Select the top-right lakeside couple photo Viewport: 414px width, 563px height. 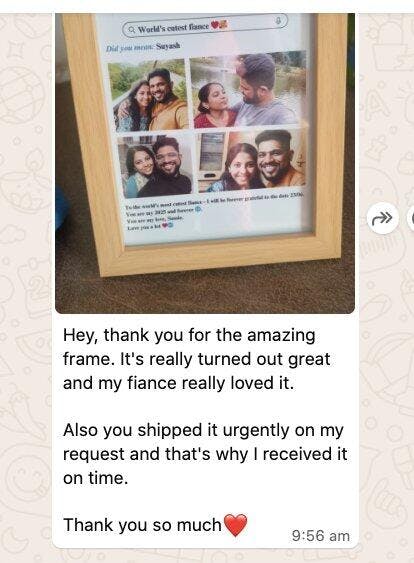click(x=248, y=89)
